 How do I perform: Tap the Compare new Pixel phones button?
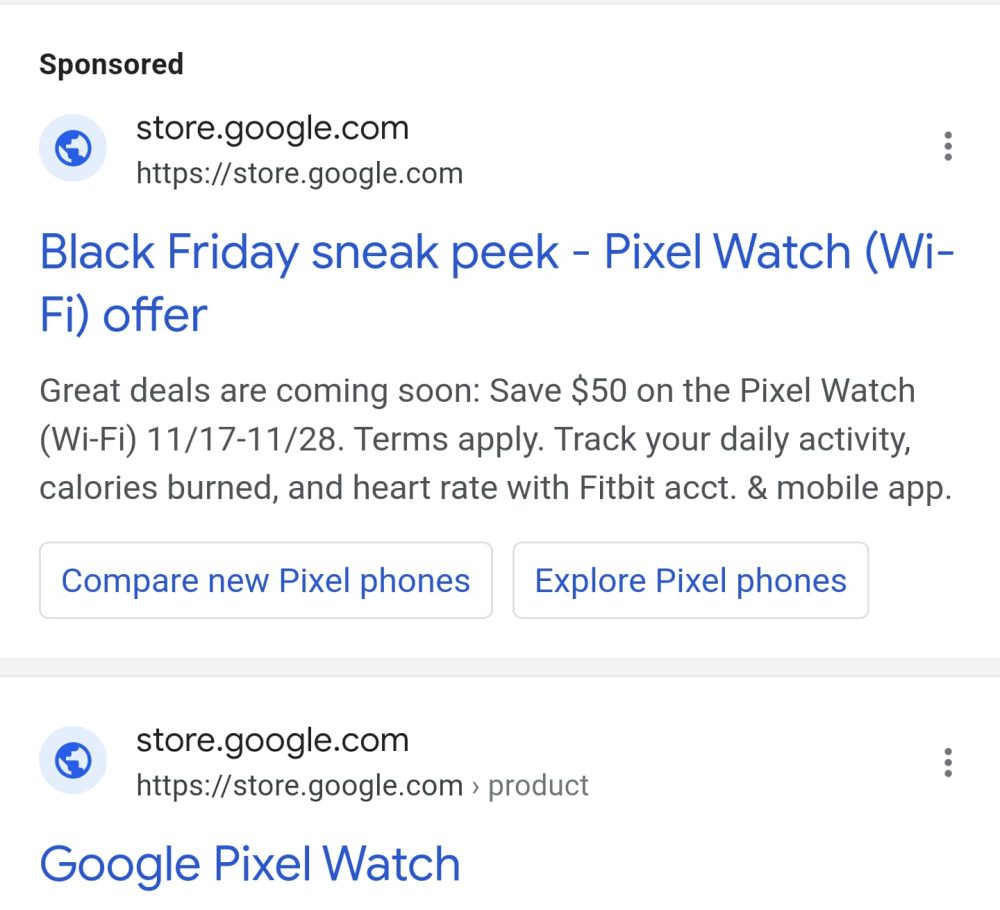[x=265, y=581]
